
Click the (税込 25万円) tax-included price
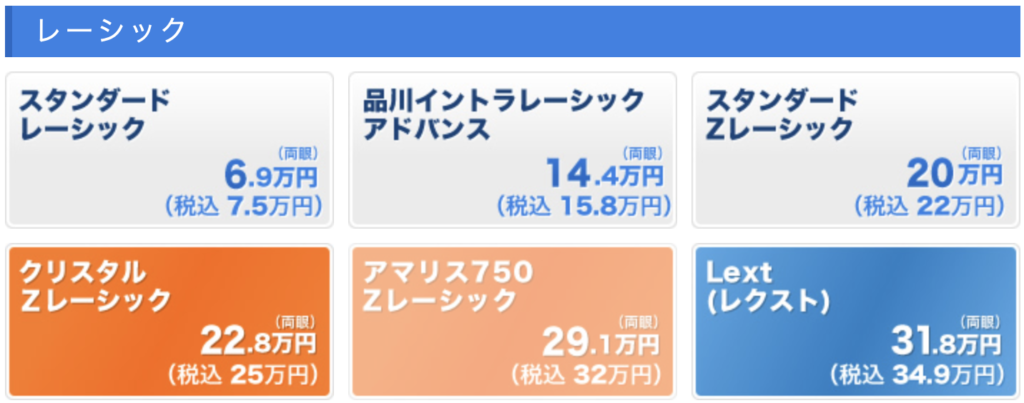coord(242,374)
